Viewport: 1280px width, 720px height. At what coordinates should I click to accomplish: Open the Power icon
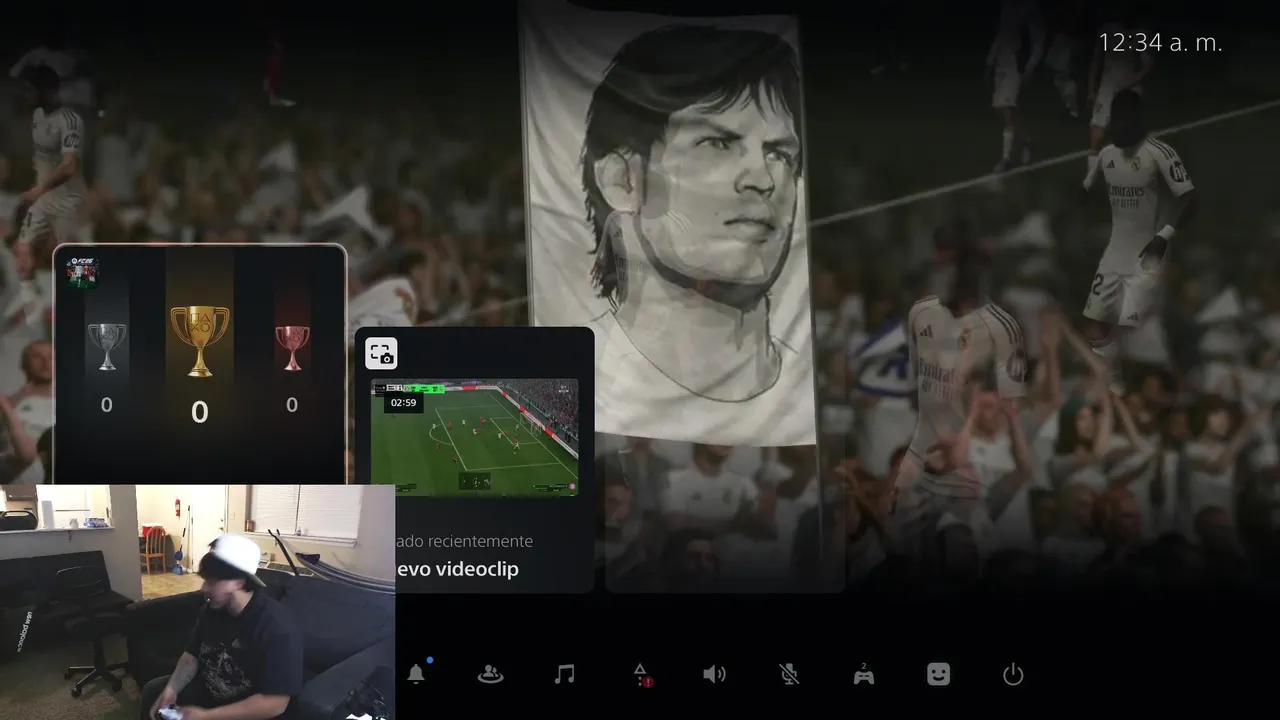pos(1013,674)
